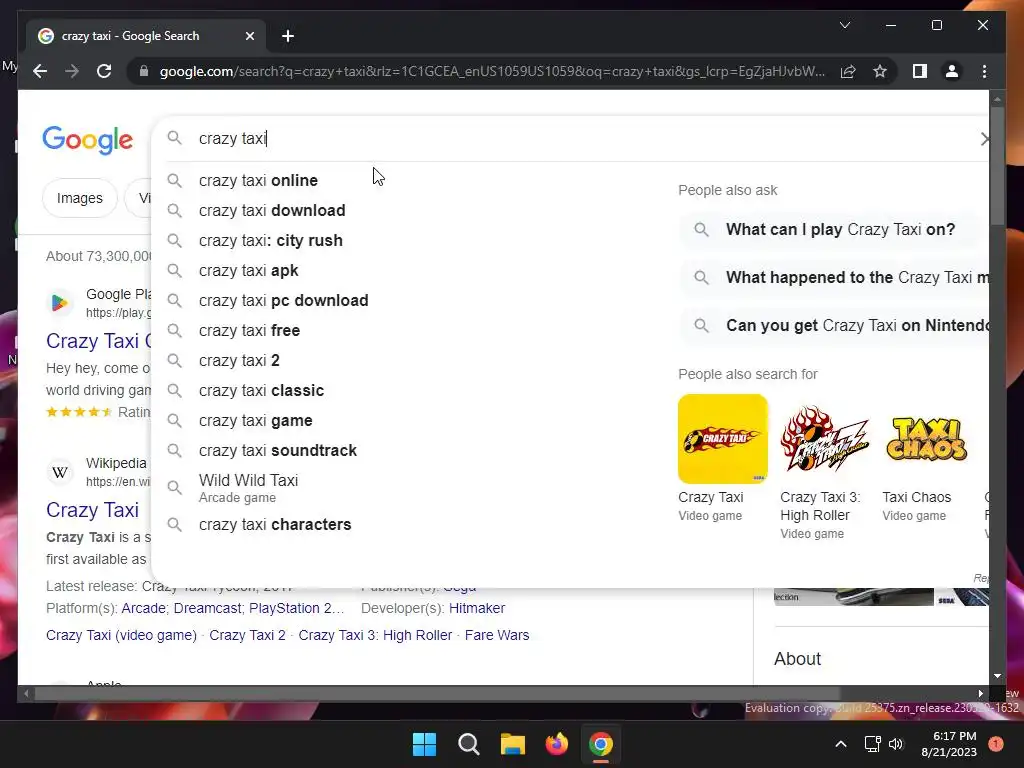
Task: Click the vertical scrollbar down arrow
Action: click(997, 676)
